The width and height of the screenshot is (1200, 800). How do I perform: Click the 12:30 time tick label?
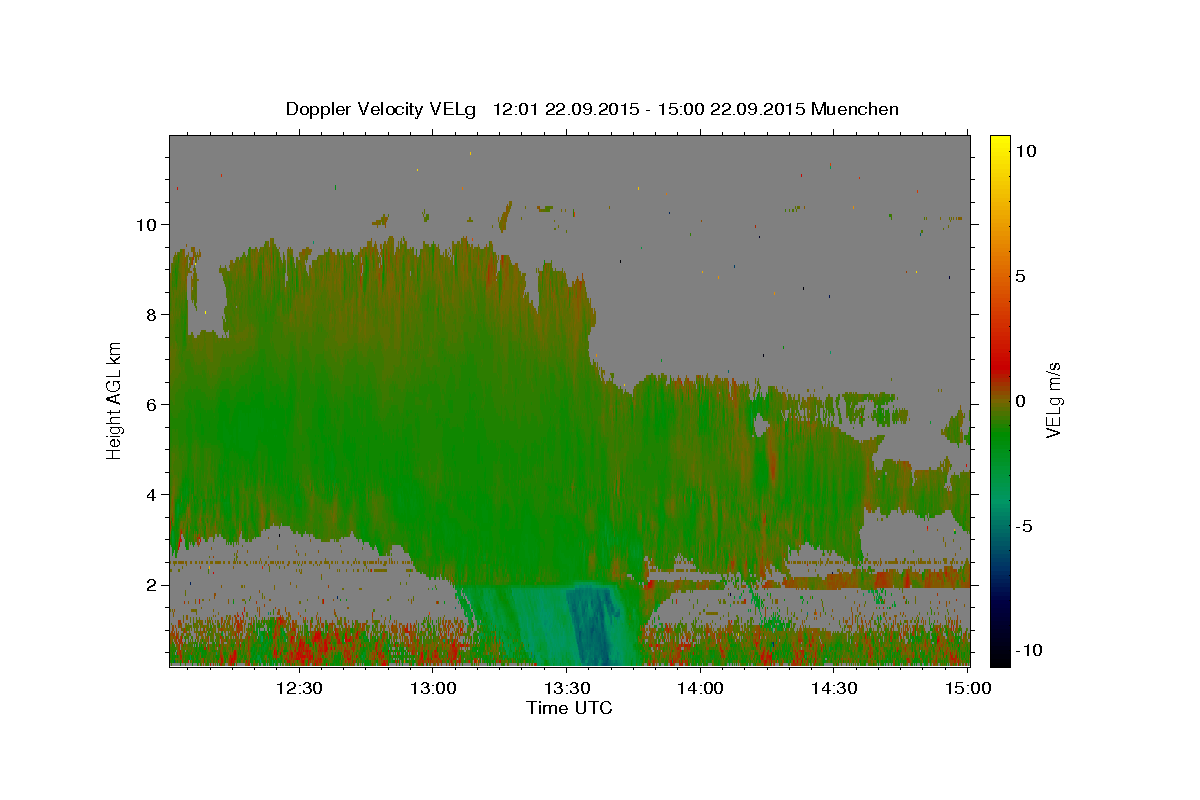(x=299, y=688)
